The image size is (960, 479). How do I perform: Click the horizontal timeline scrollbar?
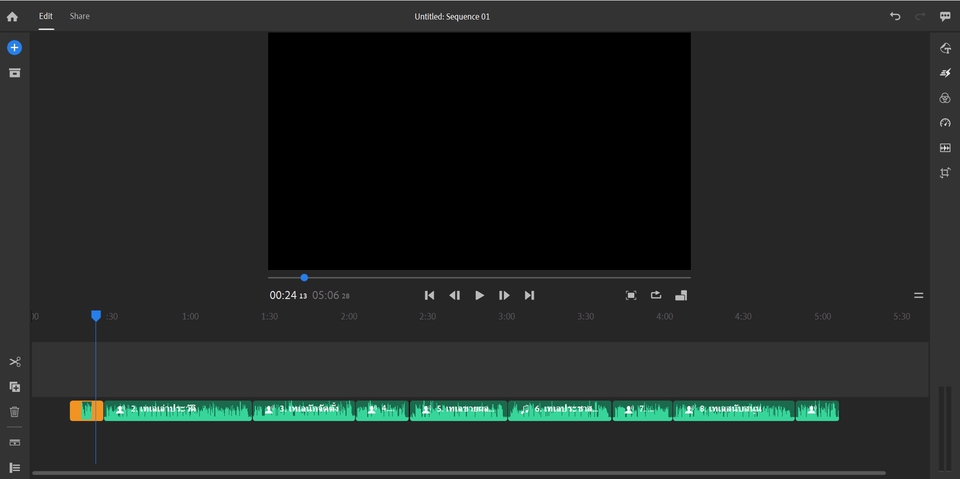[x=459, y=473]
